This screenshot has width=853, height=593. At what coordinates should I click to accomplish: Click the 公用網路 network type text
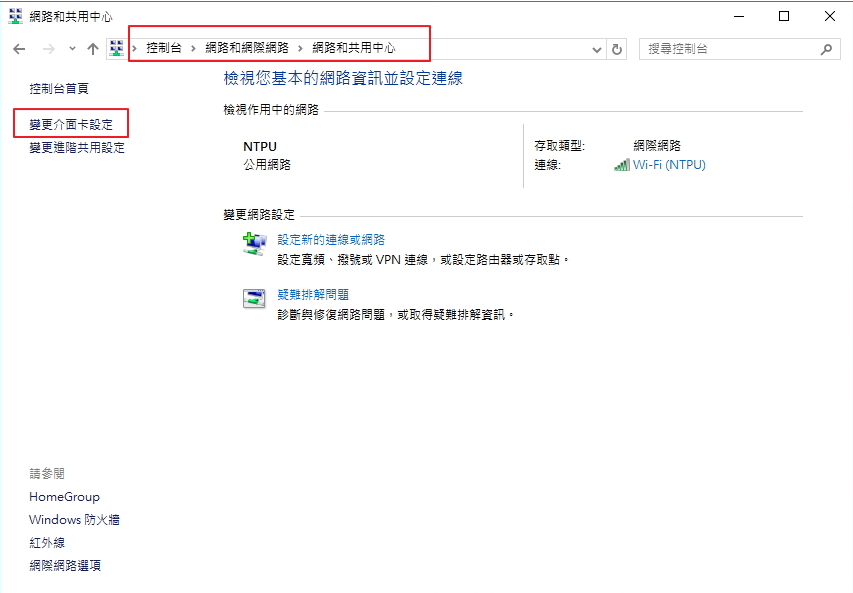click(x=267, y=164)
